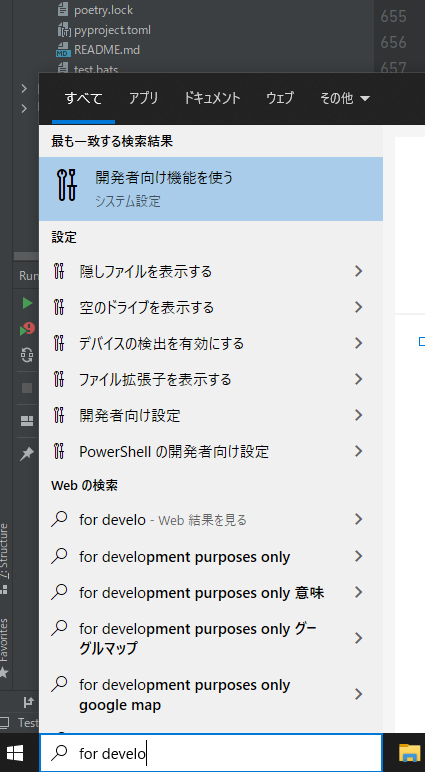This screenshot has height=772, width=425.
Task: Click the gray Stop square icon
Action: point(27,388)
